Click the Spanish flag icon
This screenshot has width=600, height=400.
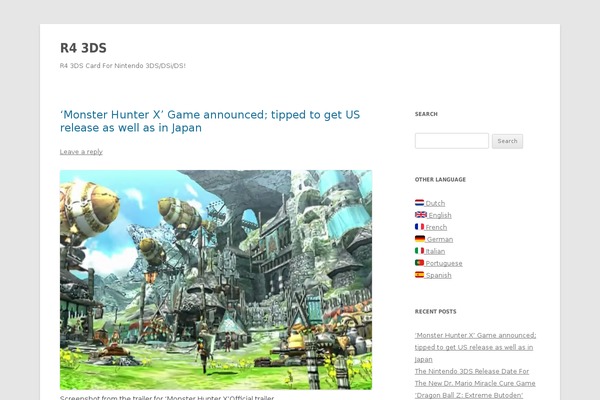click(419, 274)
